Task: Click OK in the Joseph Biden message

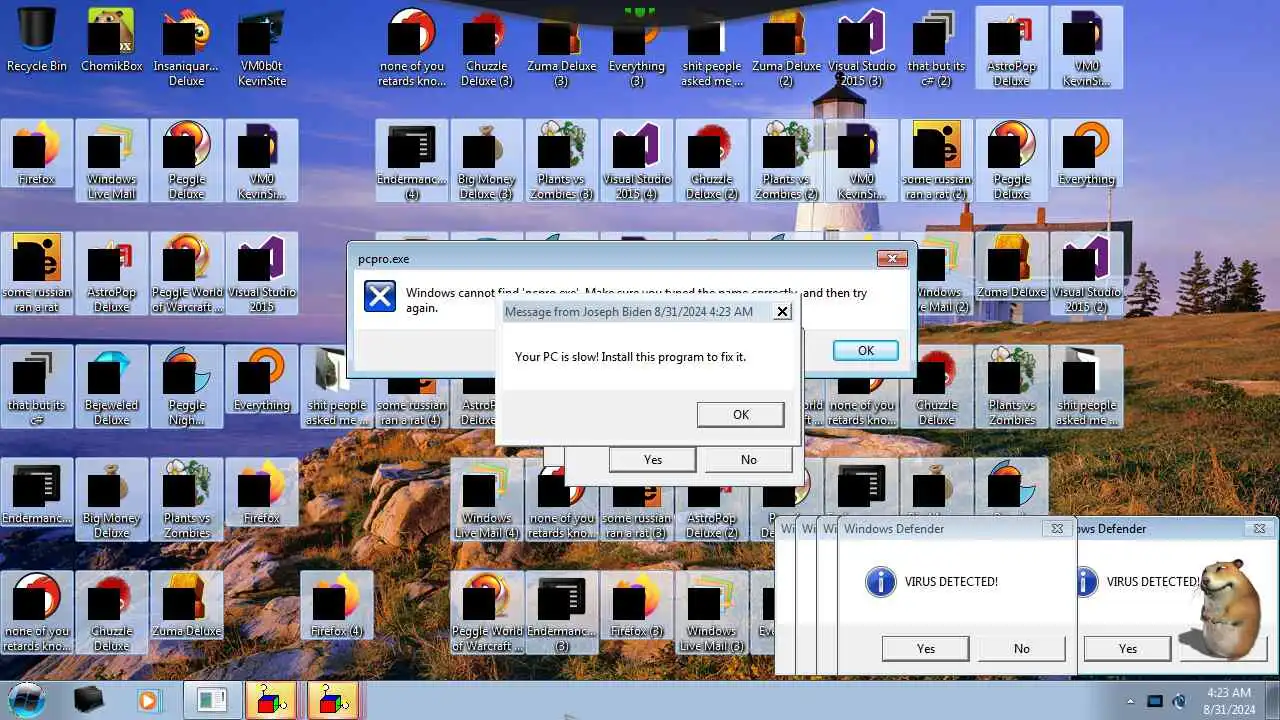Action: coord(740,414)
